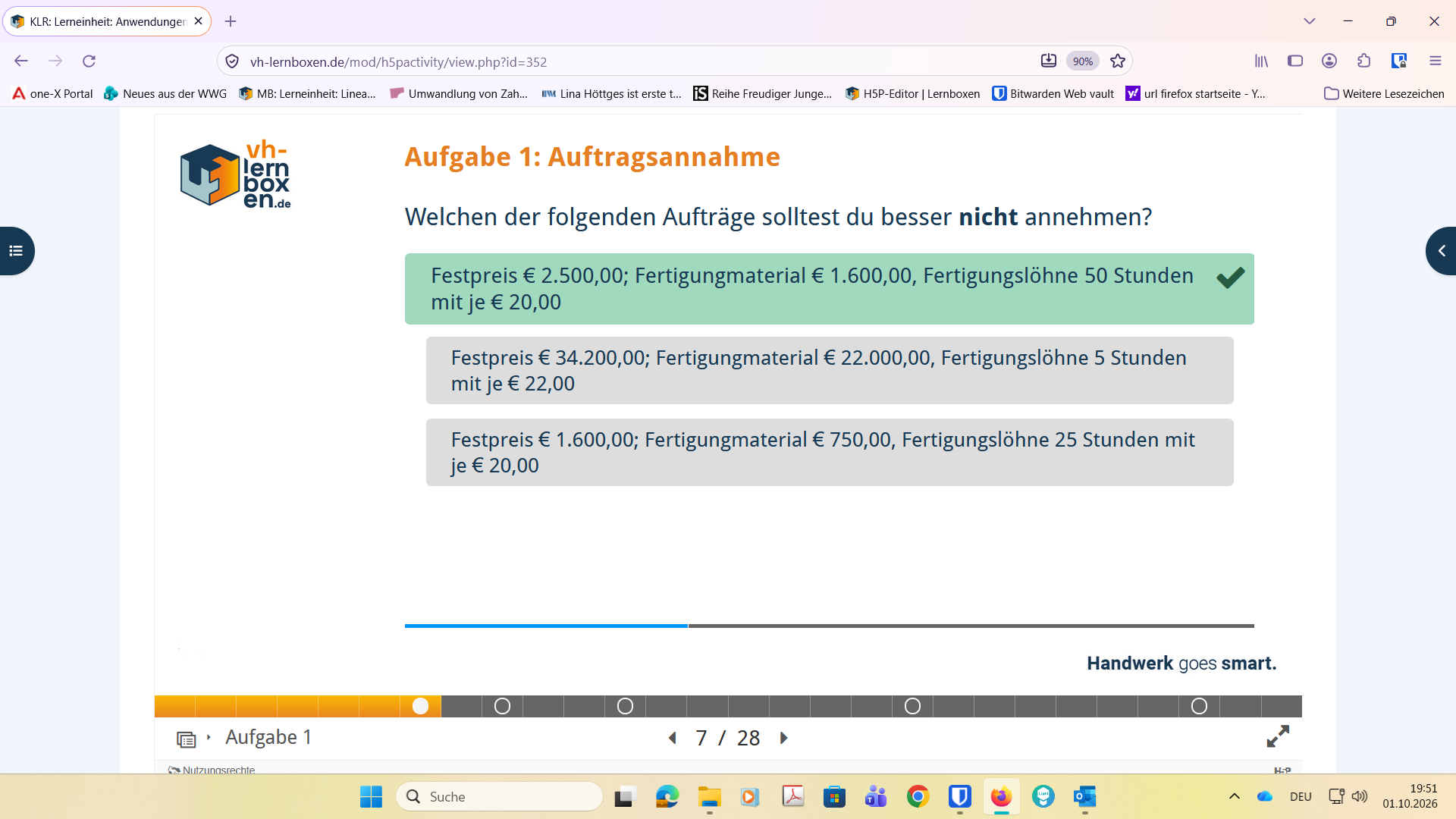Open Google Chrome from the taskbar
The height and width of the screenshot is (819, 1456).
[918, 797]
